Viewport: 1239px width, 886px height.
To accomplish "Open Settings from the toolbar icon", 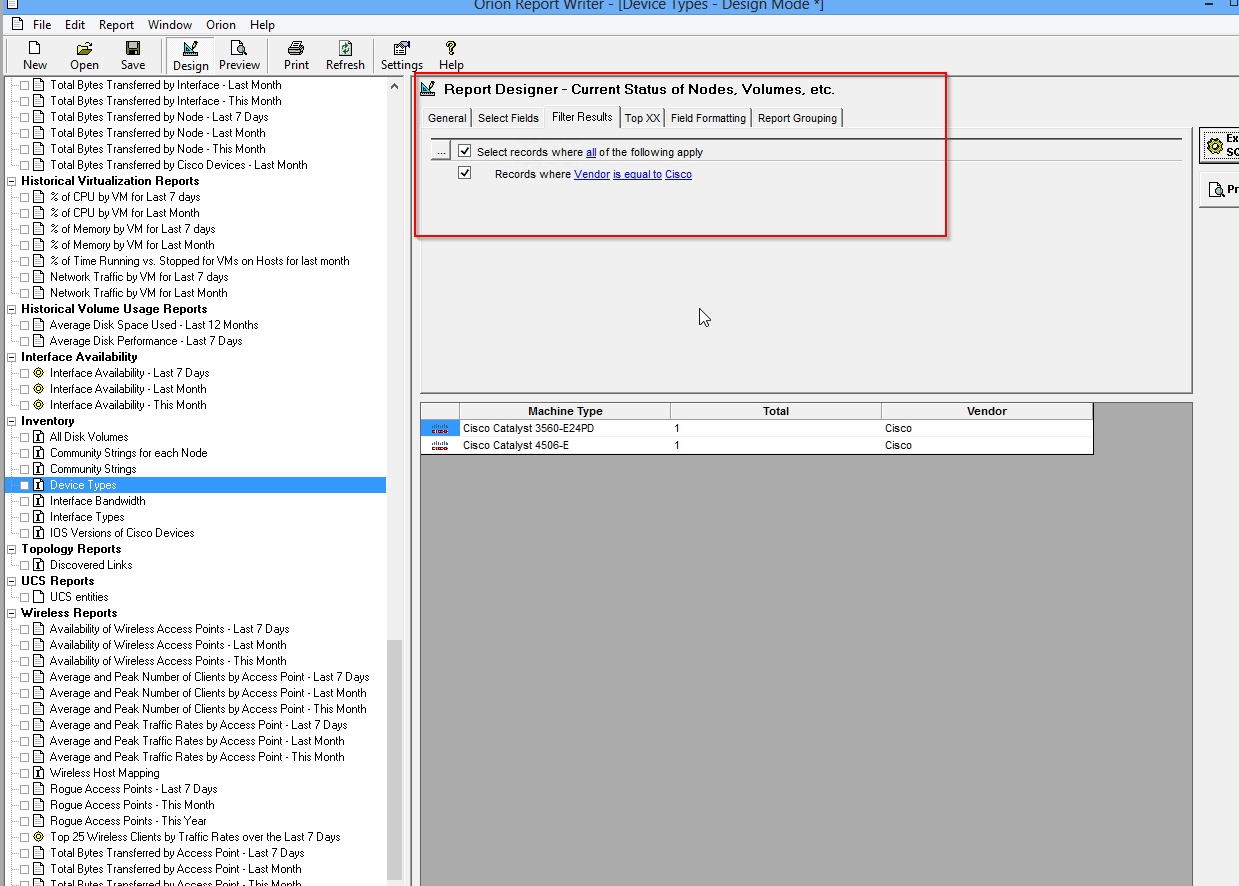I will (x=401, y=48).
